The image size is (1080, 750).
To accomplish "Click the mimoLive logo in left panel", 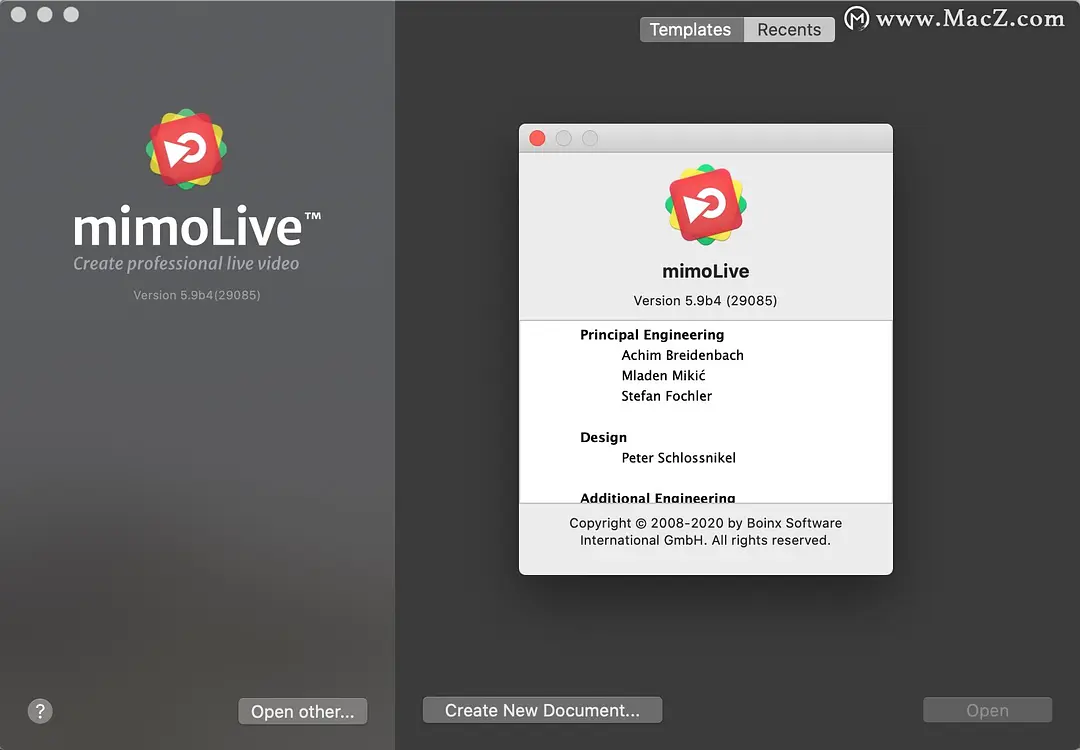I will 186,149.
